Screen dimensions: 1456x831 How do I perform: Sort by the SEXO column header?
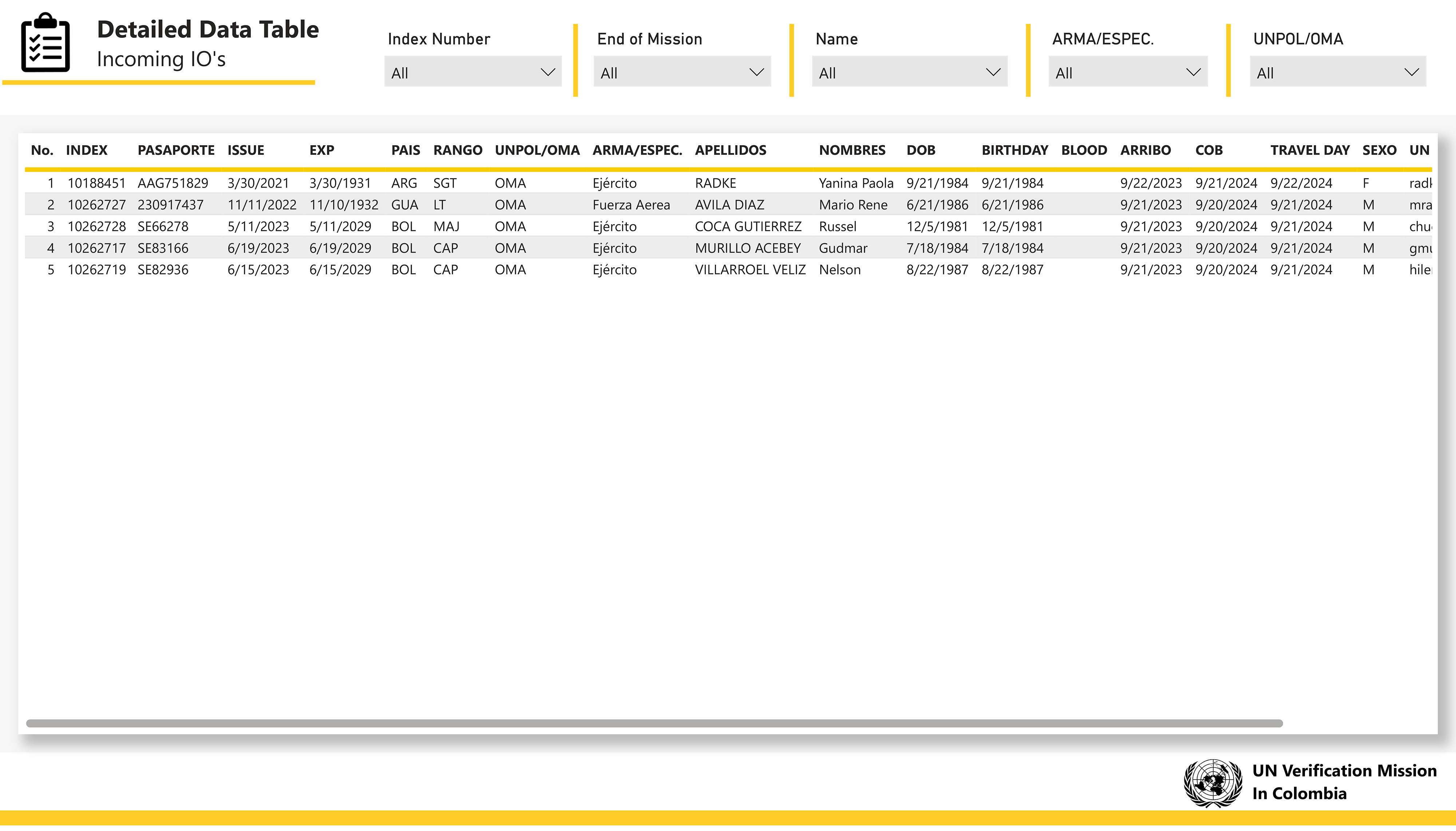1380,150
